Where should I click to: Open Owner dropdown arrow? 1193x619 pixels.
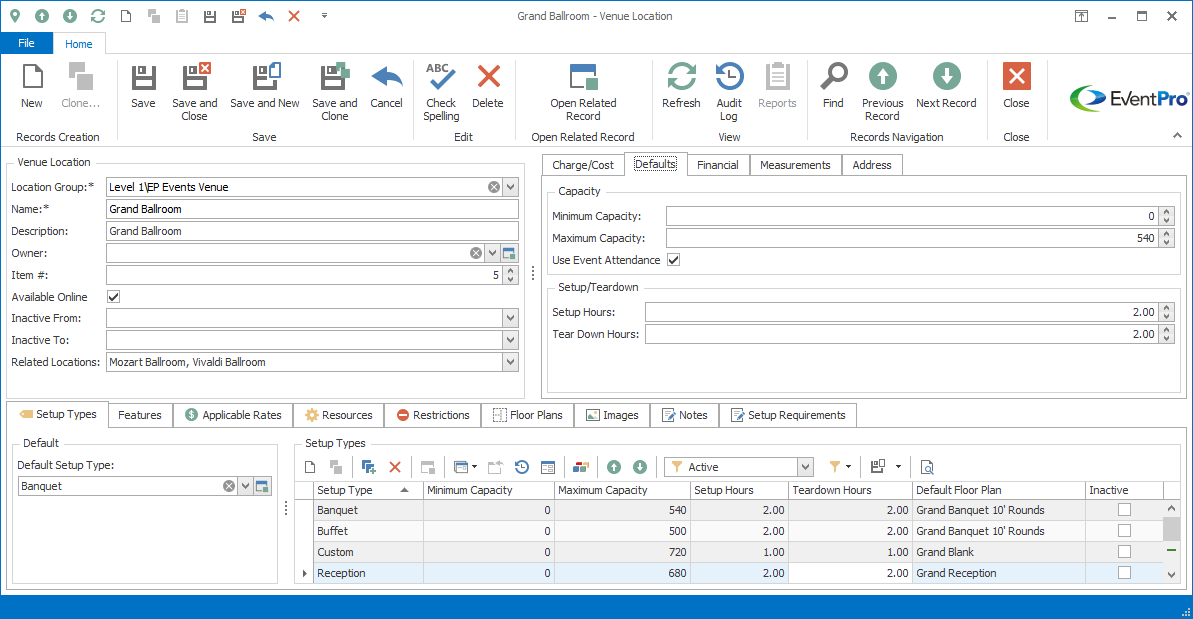click(493, 253)
